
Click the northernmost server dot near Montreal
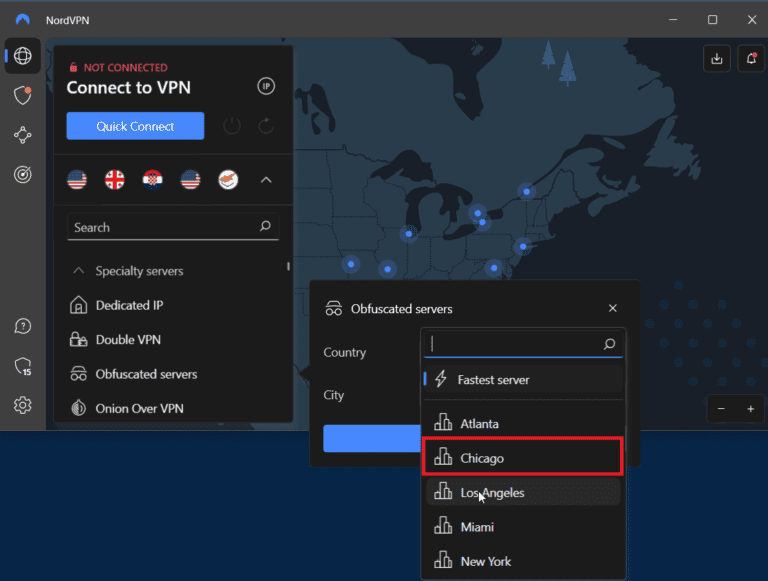pyautogui.click(x=527, y=192)
